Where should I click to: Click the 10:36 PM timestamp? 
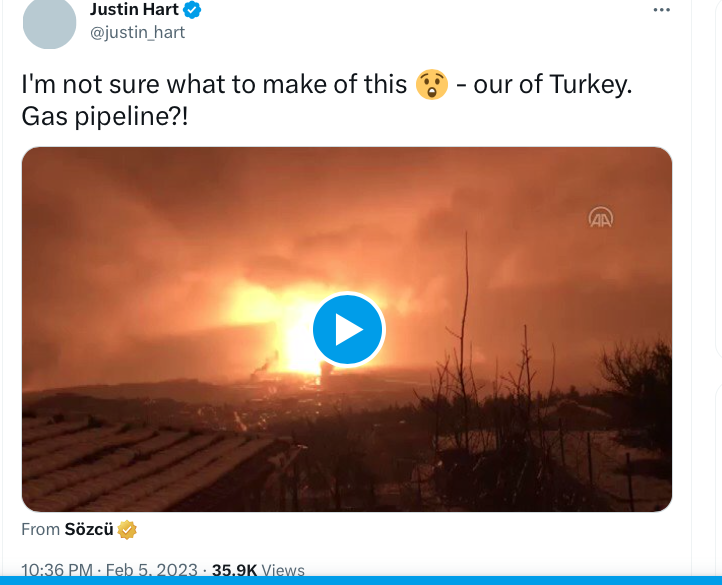(x=57, y=571)
